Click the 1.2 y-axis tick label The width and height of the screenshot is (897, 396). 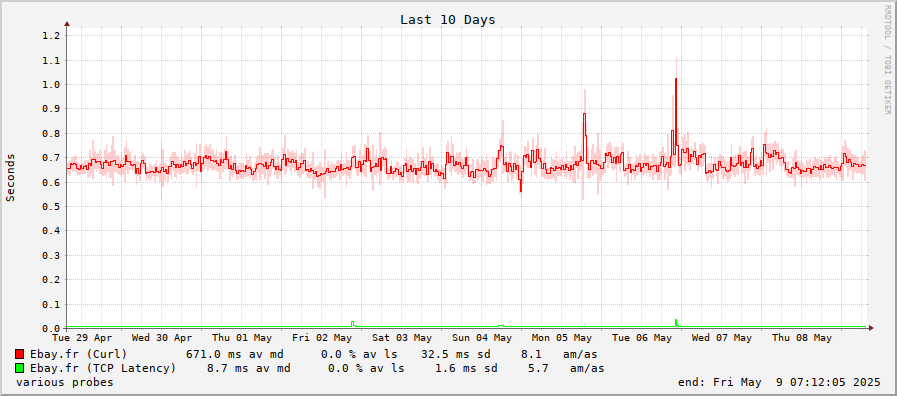(x=51, y=35)
